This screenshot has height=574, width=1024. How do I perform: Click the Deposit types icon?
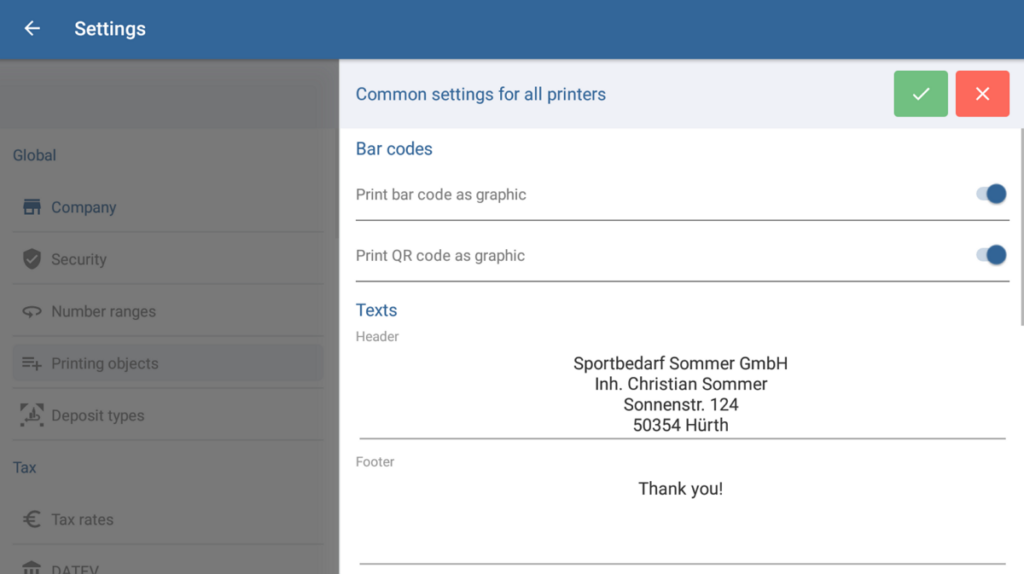tap(32, 415)
